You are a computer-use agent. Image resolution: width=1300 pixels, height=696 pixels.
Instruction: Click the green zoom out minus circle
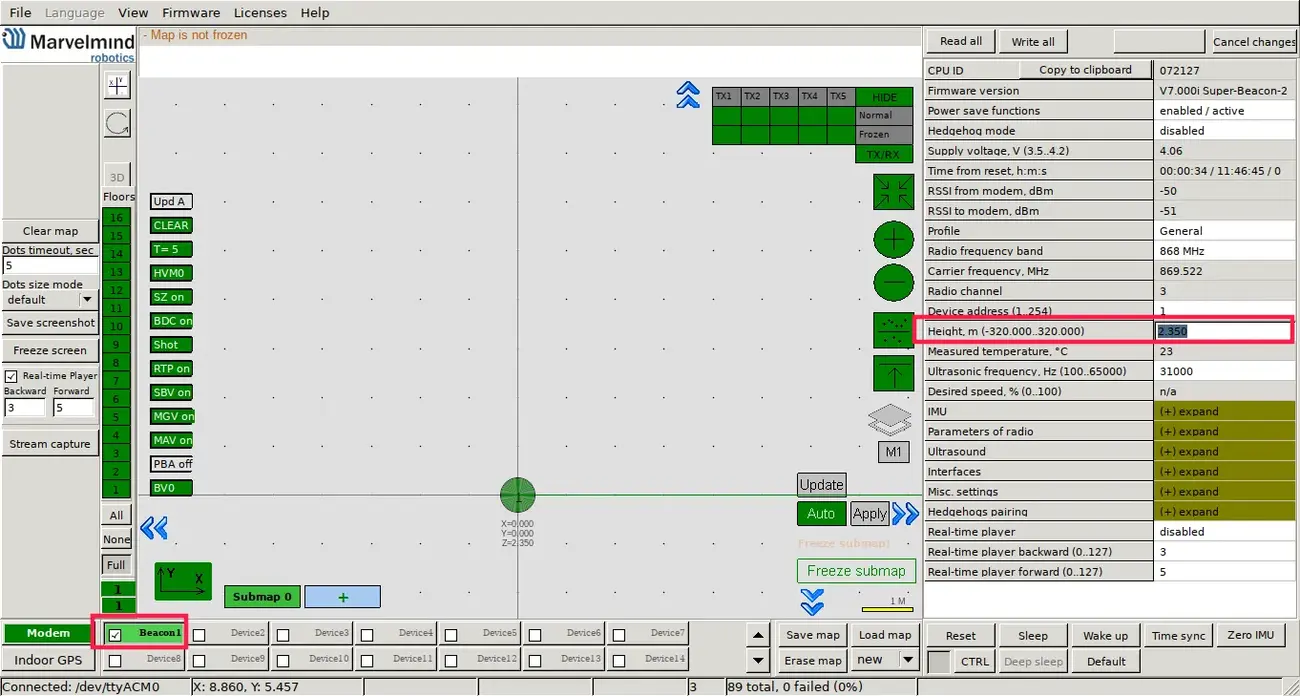point(893,283)
